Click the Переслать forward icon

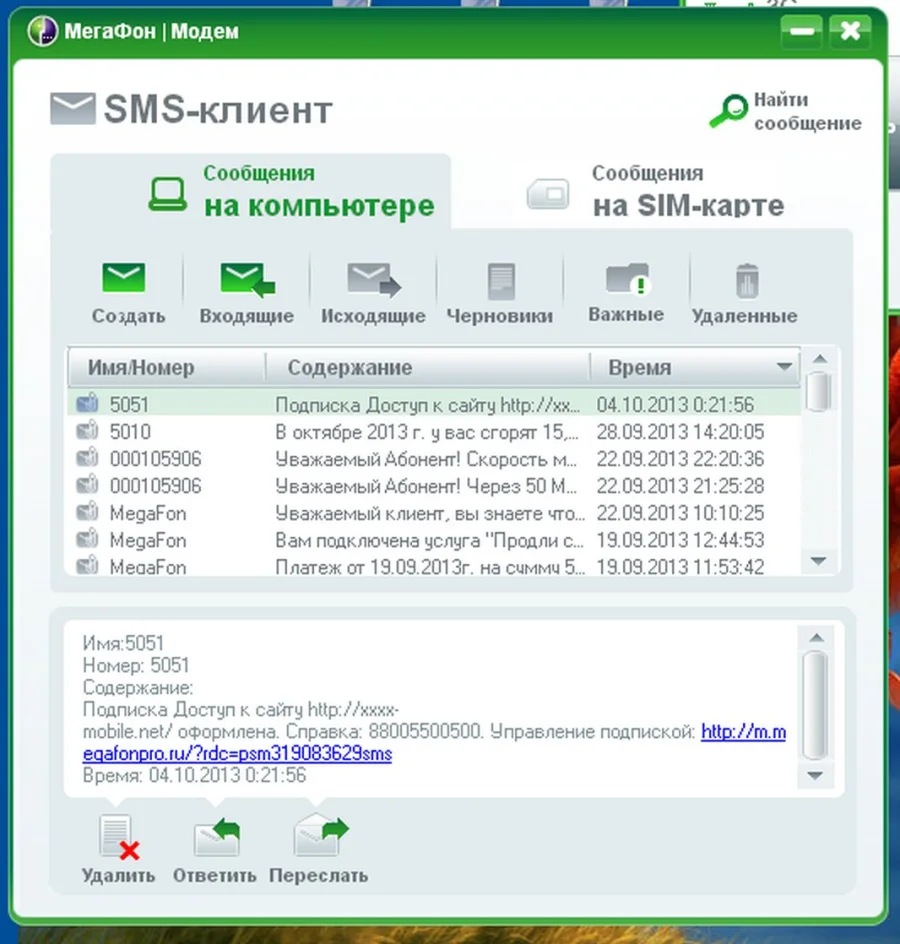pos(320,836)
